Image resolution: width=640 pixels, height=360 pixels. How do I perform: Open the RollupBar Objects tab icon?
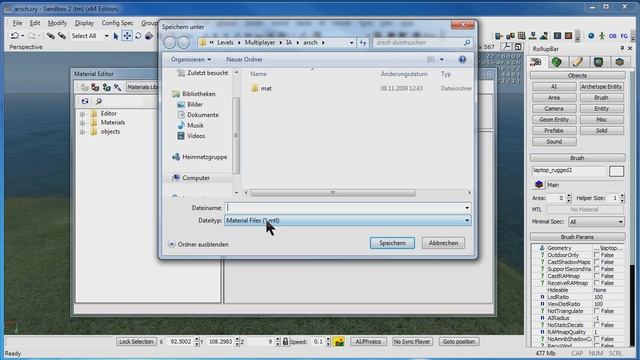[x=536, y=62]
